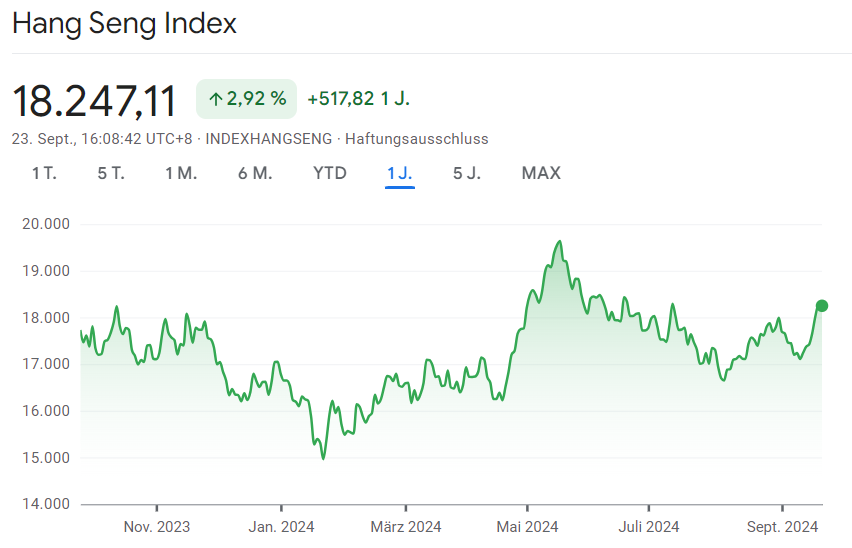Click the 17.000 y-axis label
This screenshot has height=548, width=852.
pos(46,364)
